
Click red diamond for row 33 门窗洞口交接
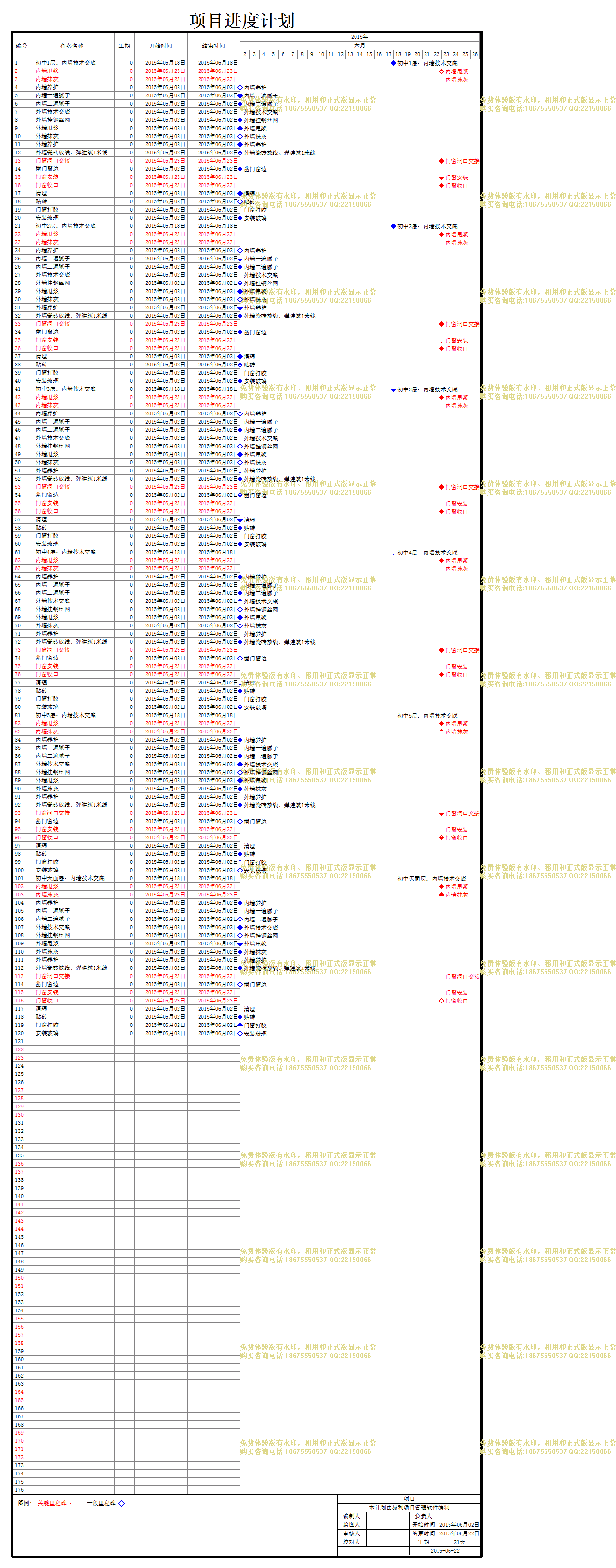click(x=442, y=324)
